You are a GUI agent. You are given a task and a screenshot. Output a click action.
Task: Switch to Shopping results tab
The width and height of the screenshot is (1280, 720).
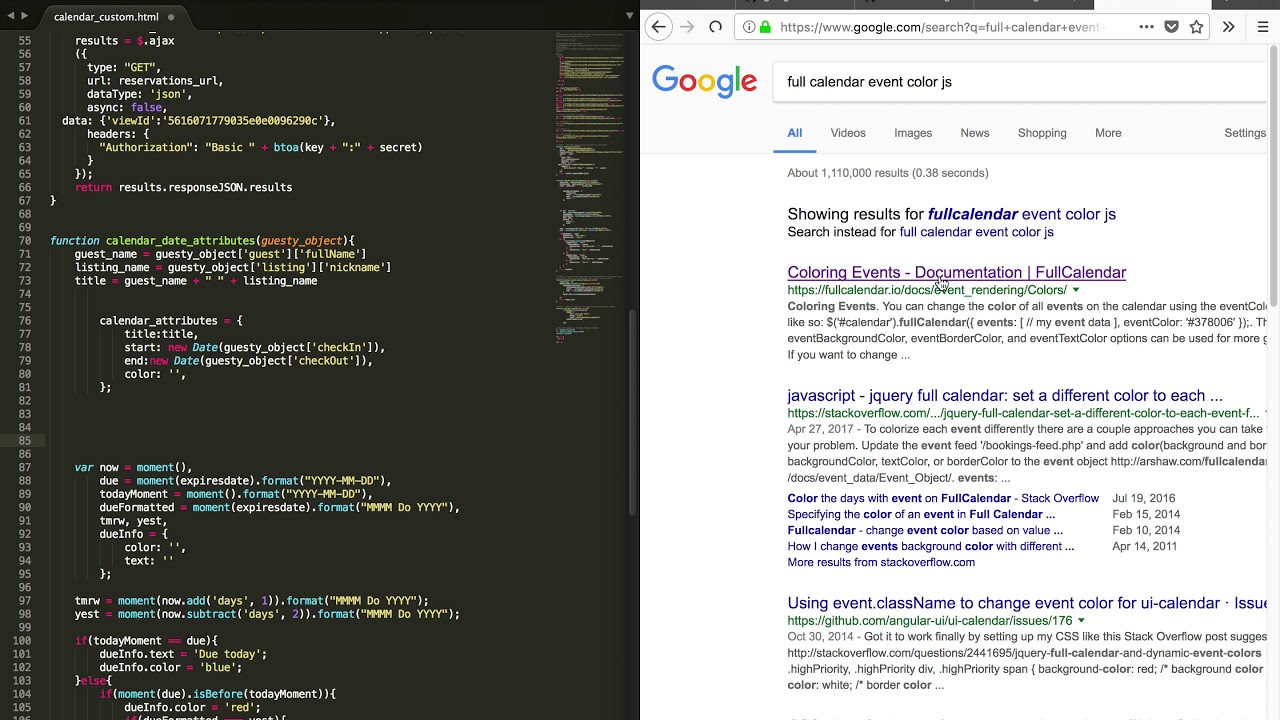coord(1042,133)
